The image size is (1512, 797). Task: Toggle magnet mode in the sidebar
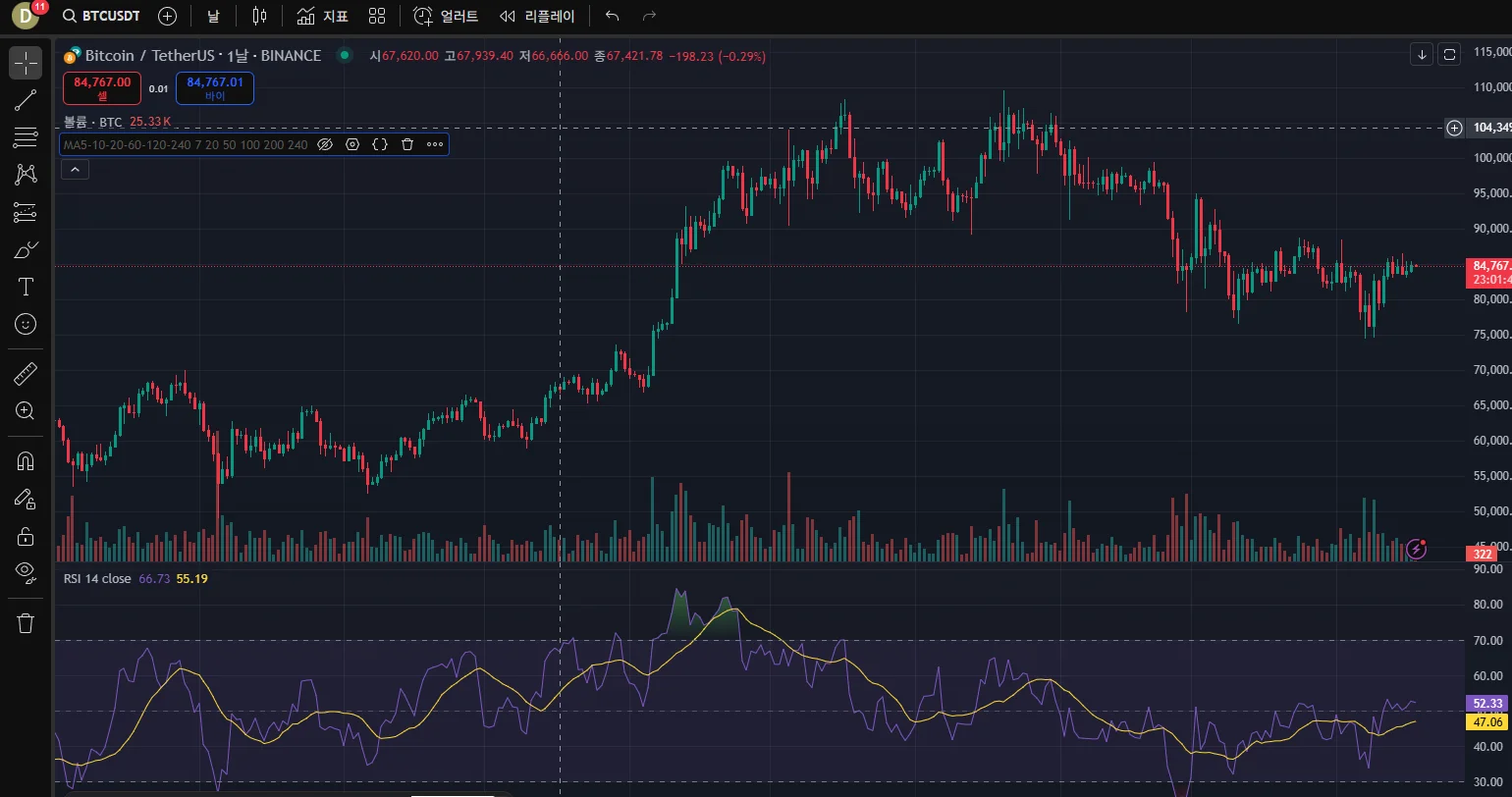[26, 461]
